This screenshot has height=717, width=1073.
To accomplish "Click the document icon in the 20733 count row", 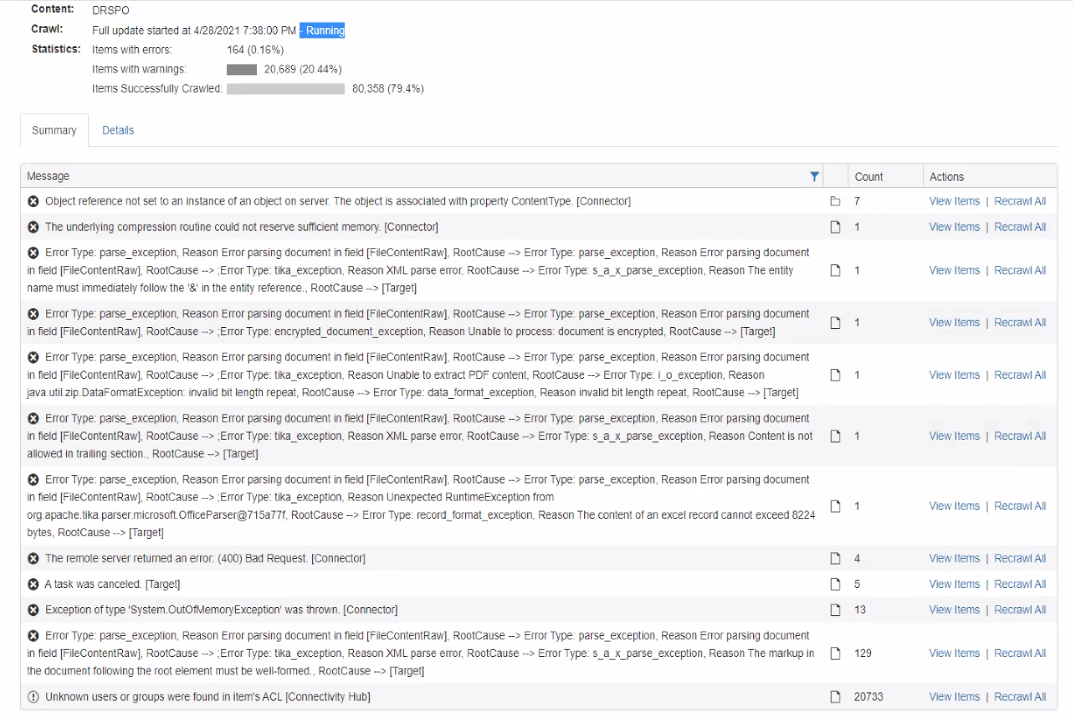I will 835,697.
